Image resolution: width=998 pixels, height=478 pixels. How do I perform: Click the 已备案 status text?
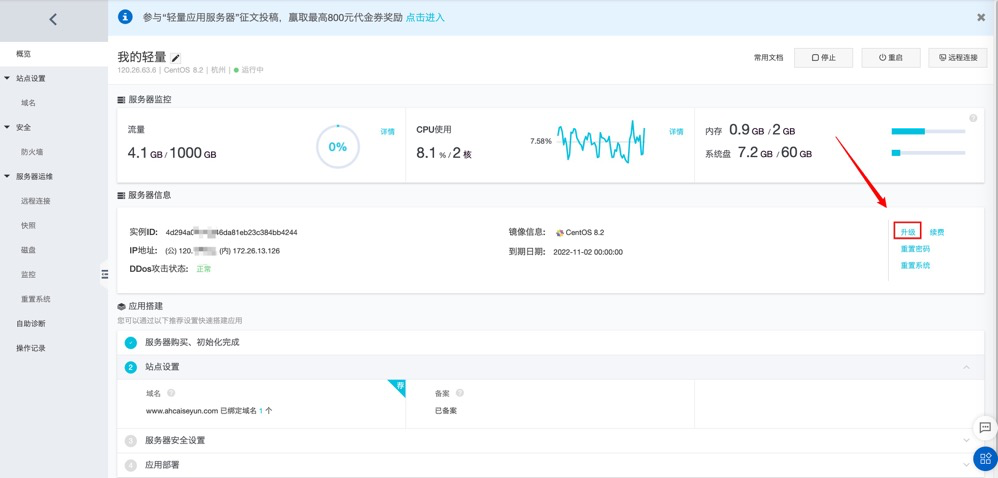pyautogui.click(x=446, y=411)
